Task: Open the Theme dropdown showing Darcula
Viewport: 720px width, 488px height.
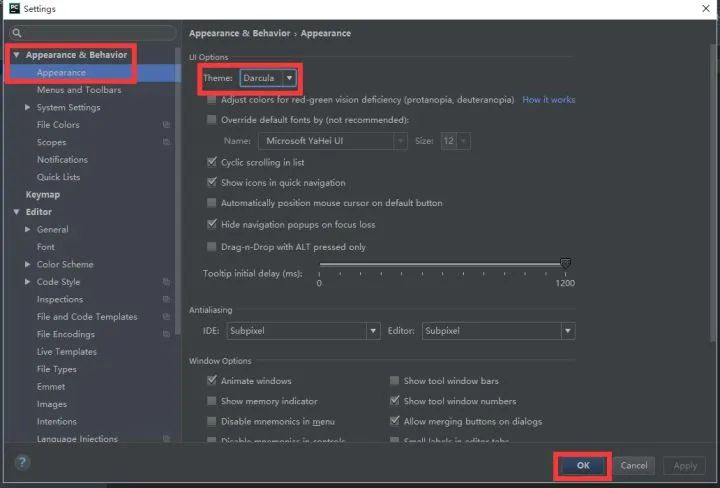Action: (x=267, y=77)
